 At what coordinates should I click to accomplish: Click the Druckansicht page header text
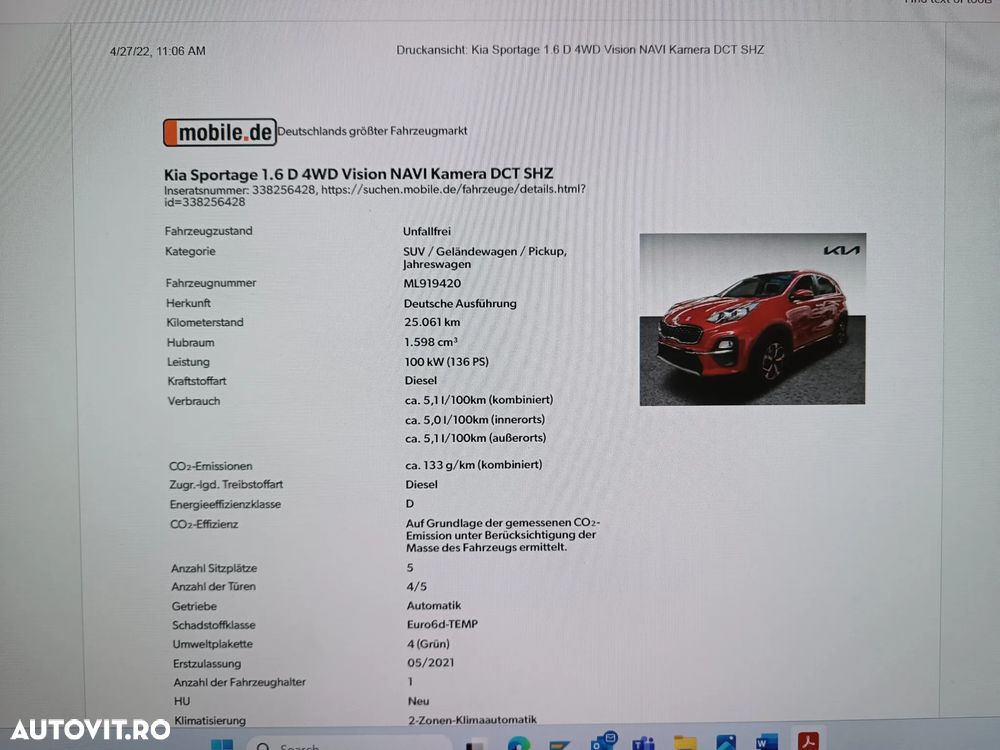point(580,50)
